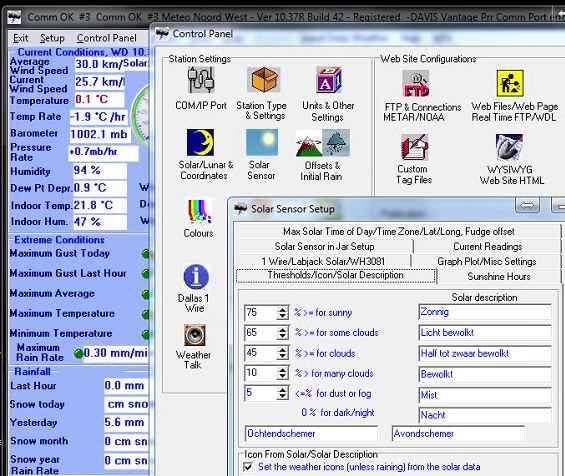Open the Weather Talk speaker icon
Viewport: 565px width, 476px height.
pyautogui.click(x=195, y=335)
